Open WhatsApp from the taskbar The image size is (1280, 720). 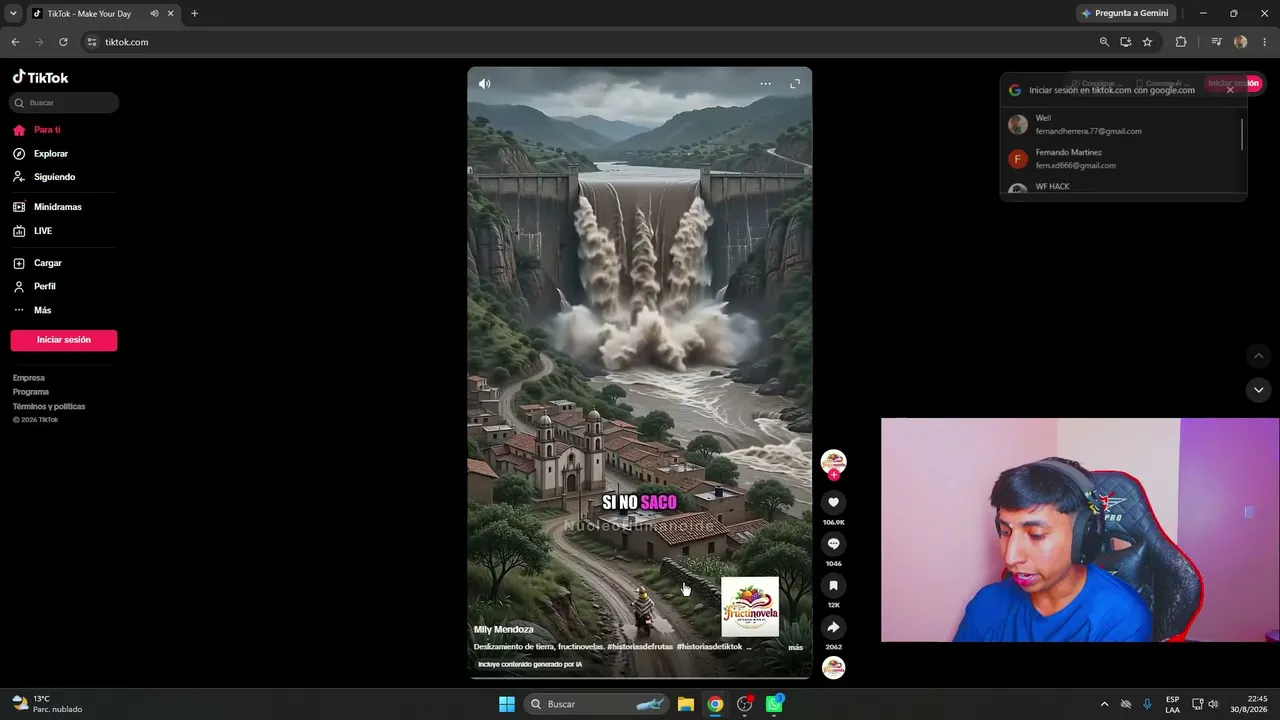tap(774, 704)
